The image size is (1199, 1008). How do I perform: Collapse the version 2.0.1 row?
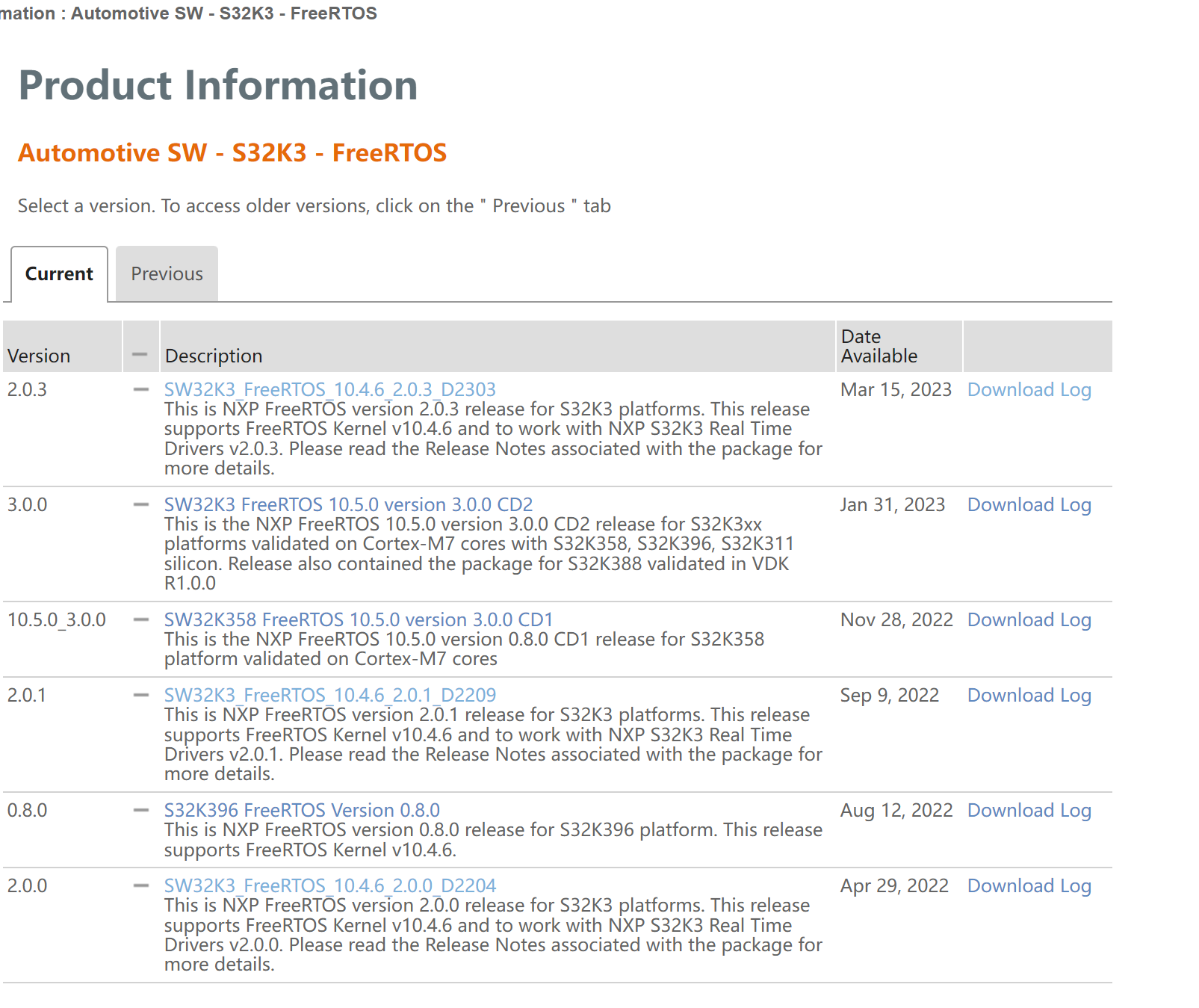140,695
